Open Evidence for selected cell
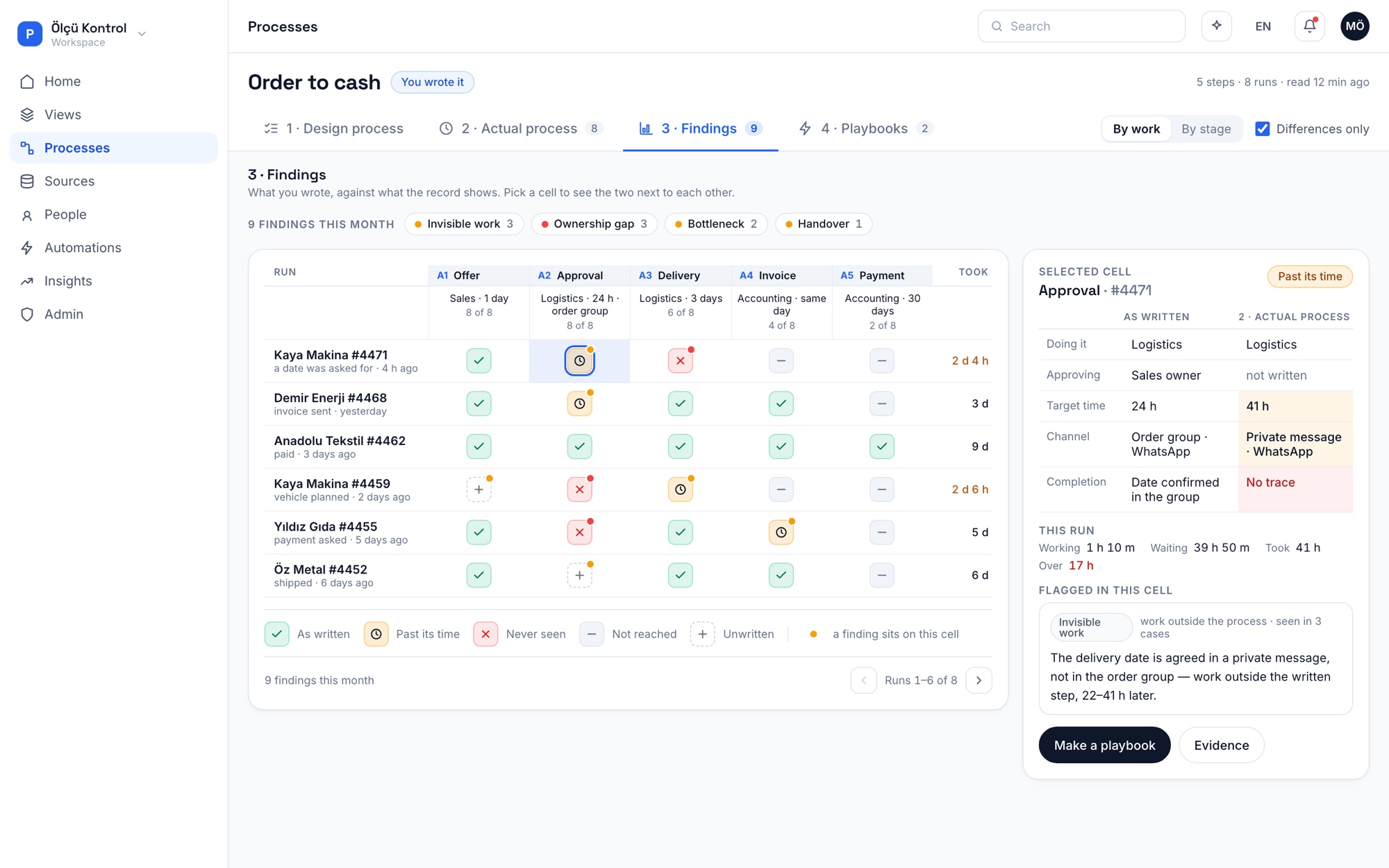 [1221, 745]
